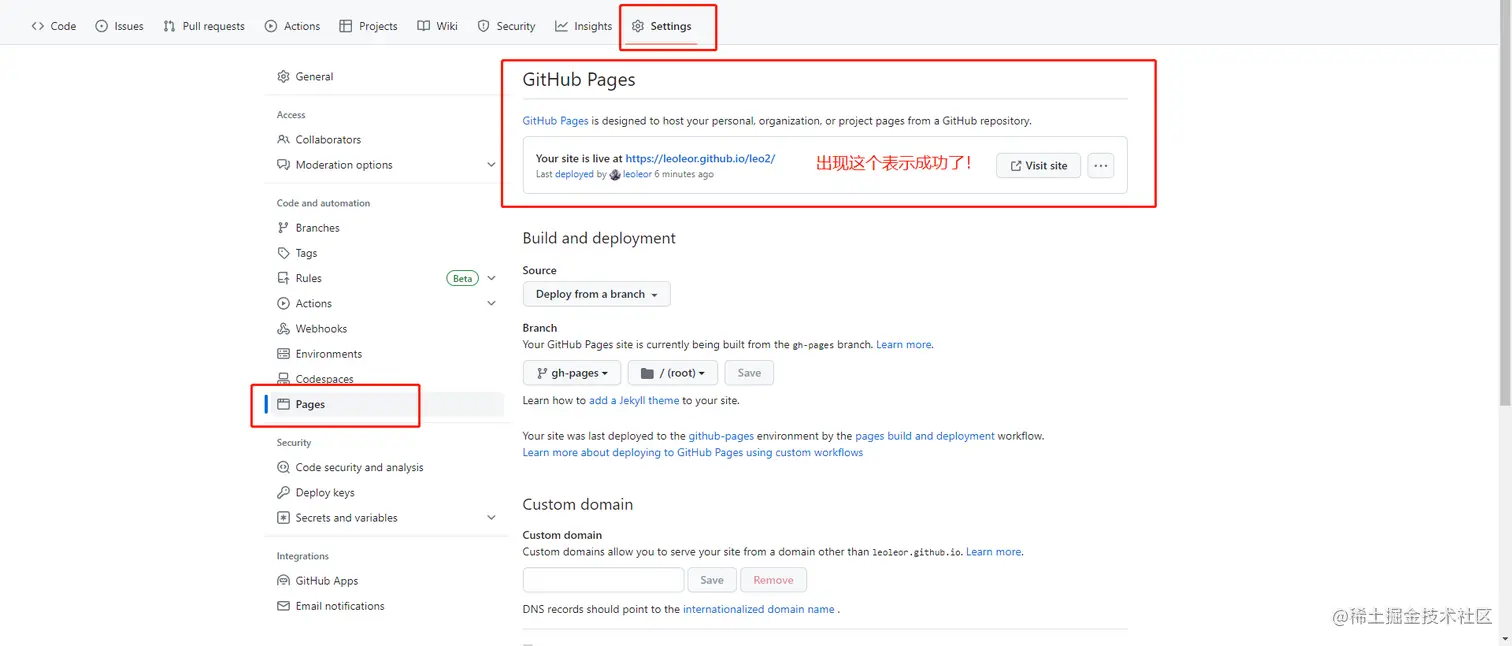Expand the sidebar Actions chevron
The width and height of the screenshot is (1512, 646).
tap(491, 303)
